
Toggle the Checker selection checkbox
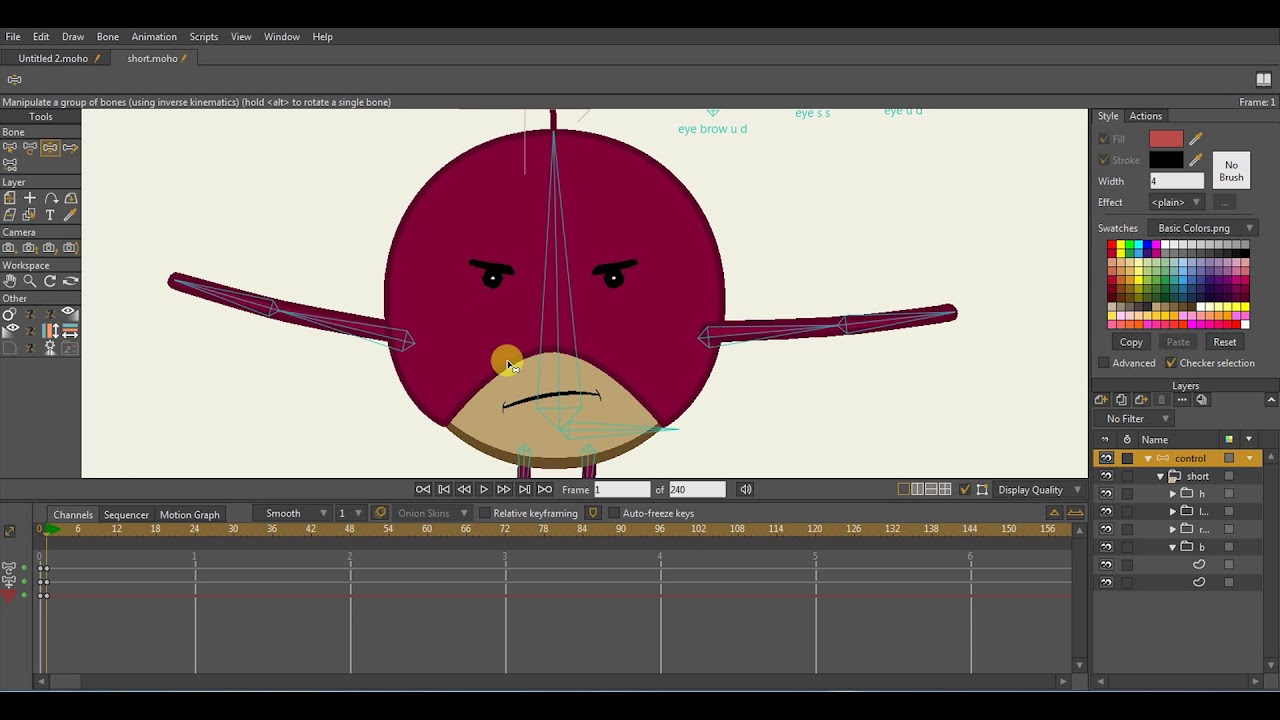(x=1171, y=363)
